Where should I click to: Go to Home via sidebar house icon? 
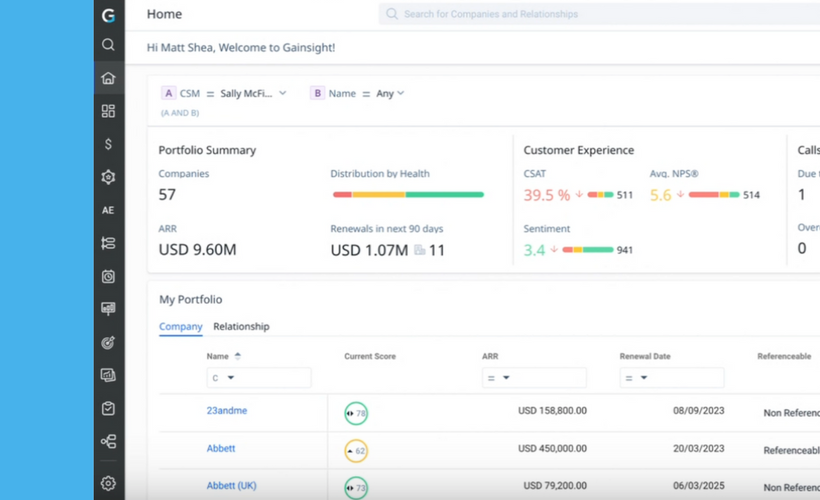click(x=108, y=79)
